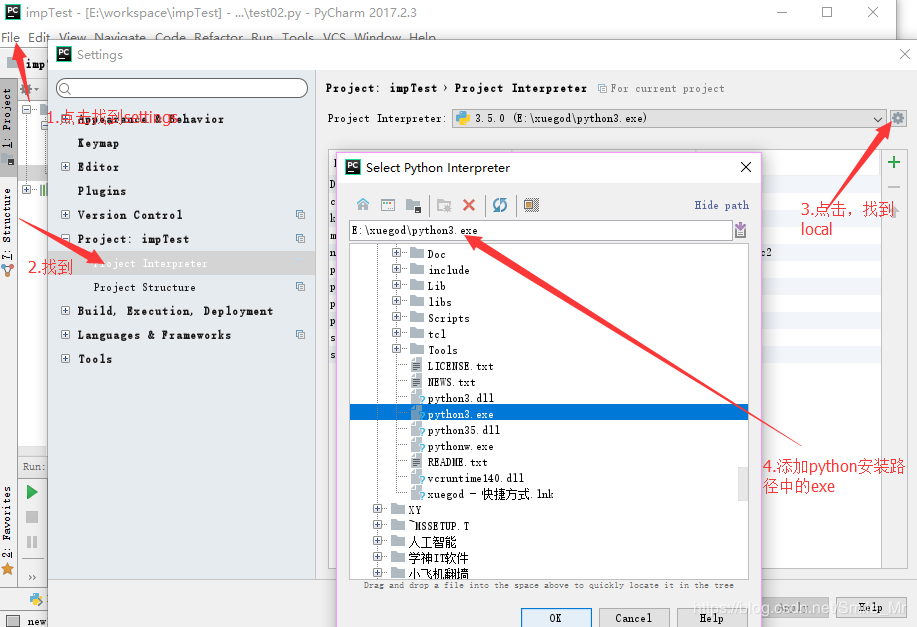Click the Pause icon in Run panel

[32, 542]
